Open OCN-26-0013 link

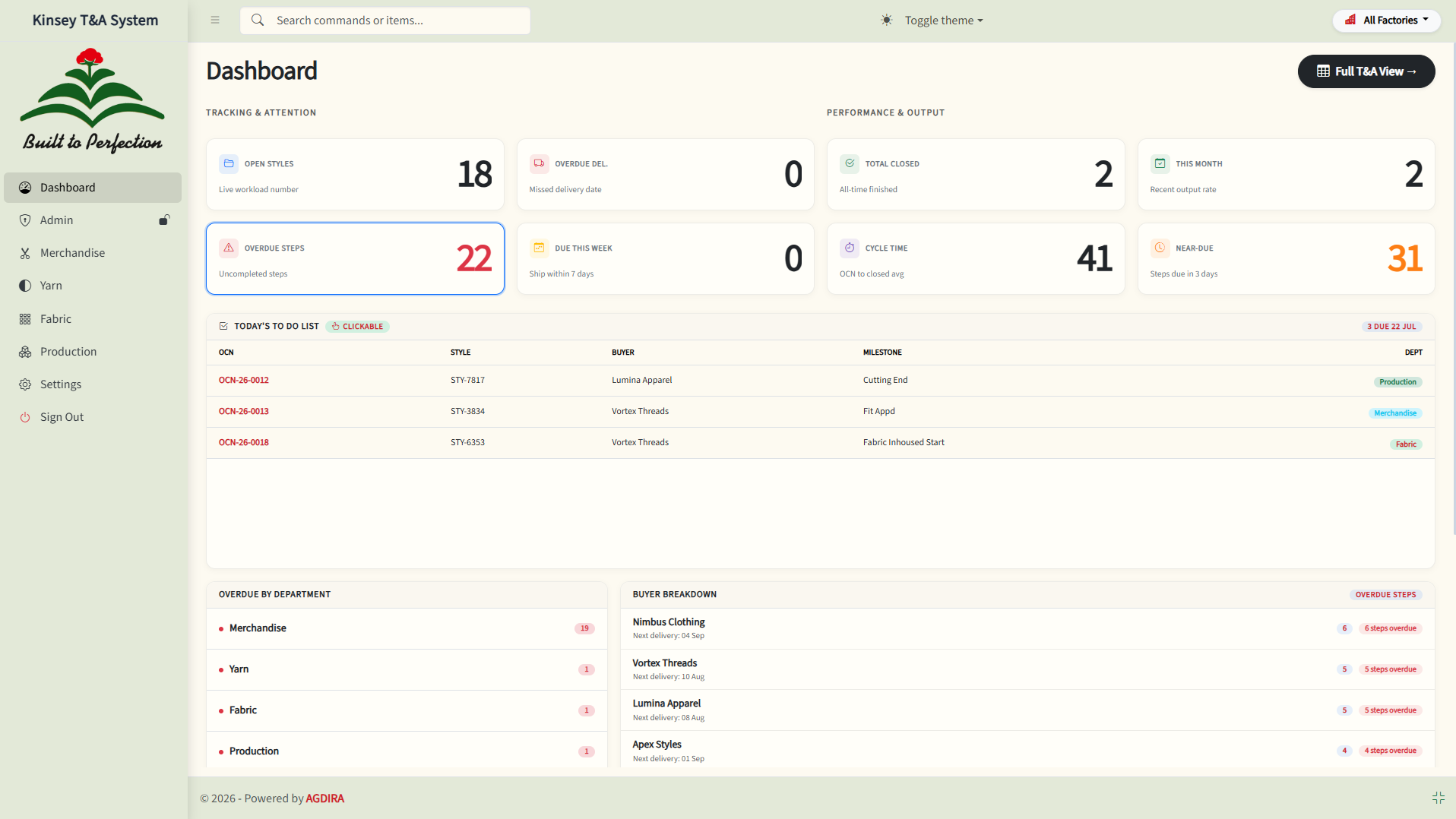pyautogui.click(x=243, y=411)
